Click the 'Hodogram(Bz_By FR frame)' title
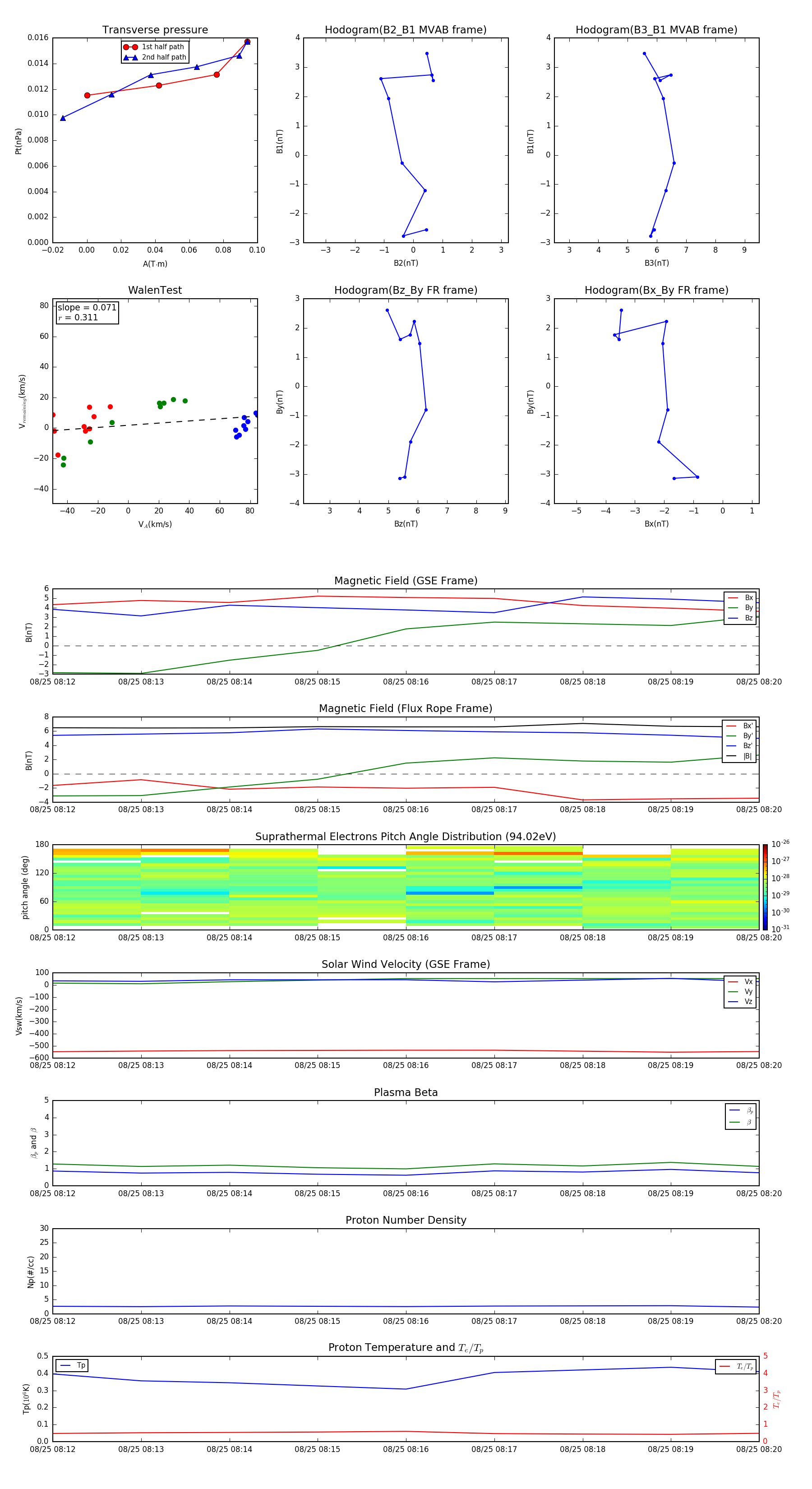812x1489 pixels. [406, 290]
